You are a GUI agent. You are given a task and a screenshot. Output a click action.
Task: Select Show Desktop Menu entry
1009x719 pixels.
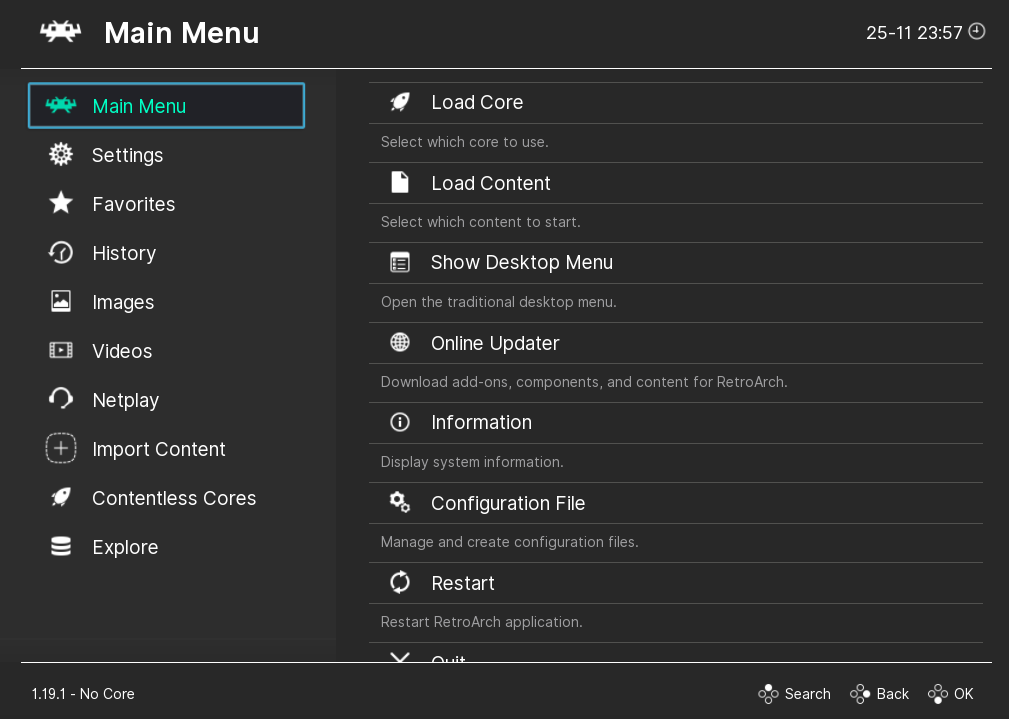[521, 263]
